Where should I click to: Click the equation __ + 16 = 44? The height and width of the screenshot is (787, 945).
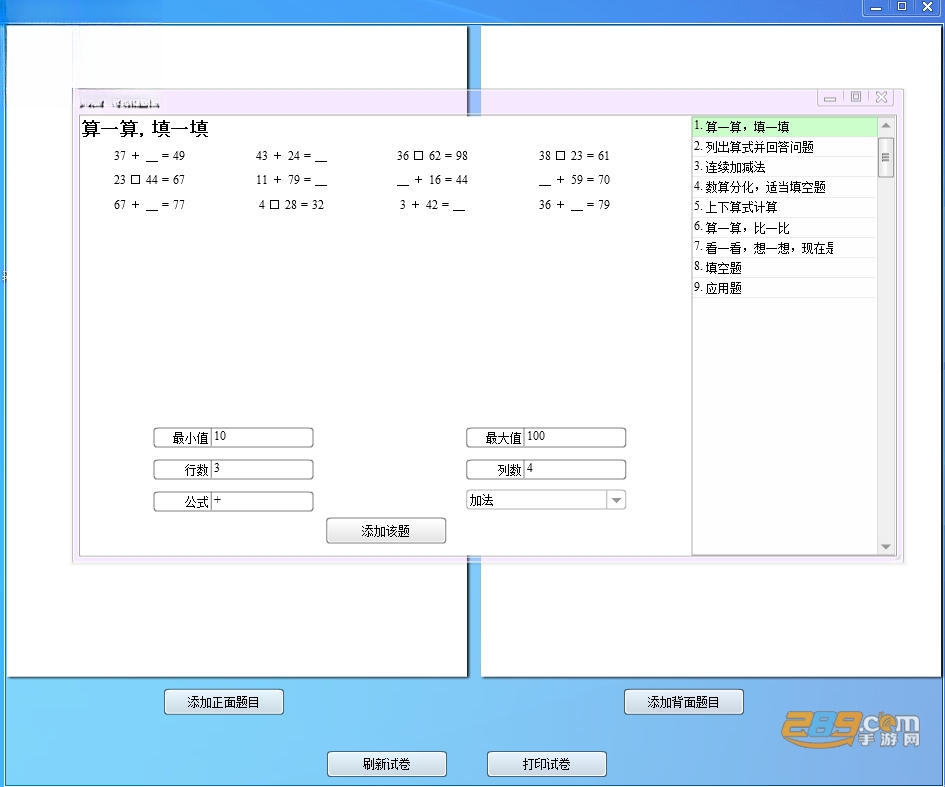[x=432, y=180]
